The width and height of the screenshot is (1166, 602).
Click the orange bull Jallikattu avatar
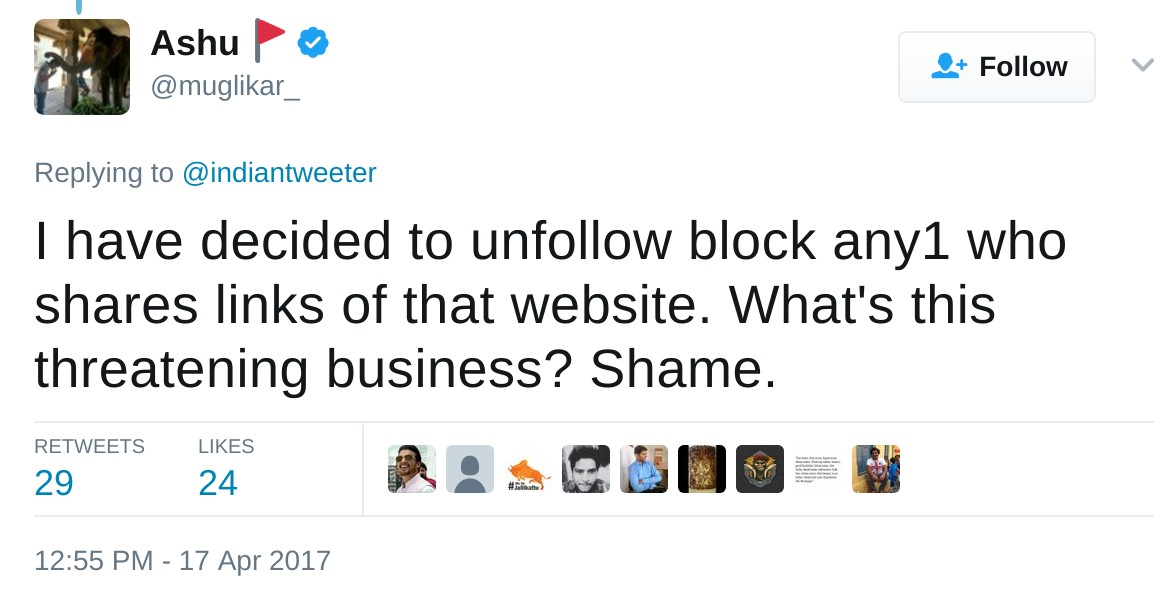tap(528, 469)
